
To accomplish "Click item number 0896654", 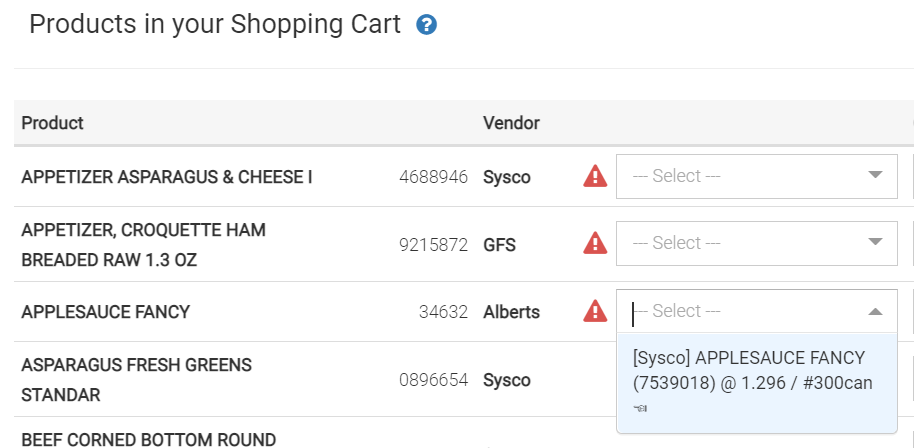I will pyautogui.click(x=433, y=380).
